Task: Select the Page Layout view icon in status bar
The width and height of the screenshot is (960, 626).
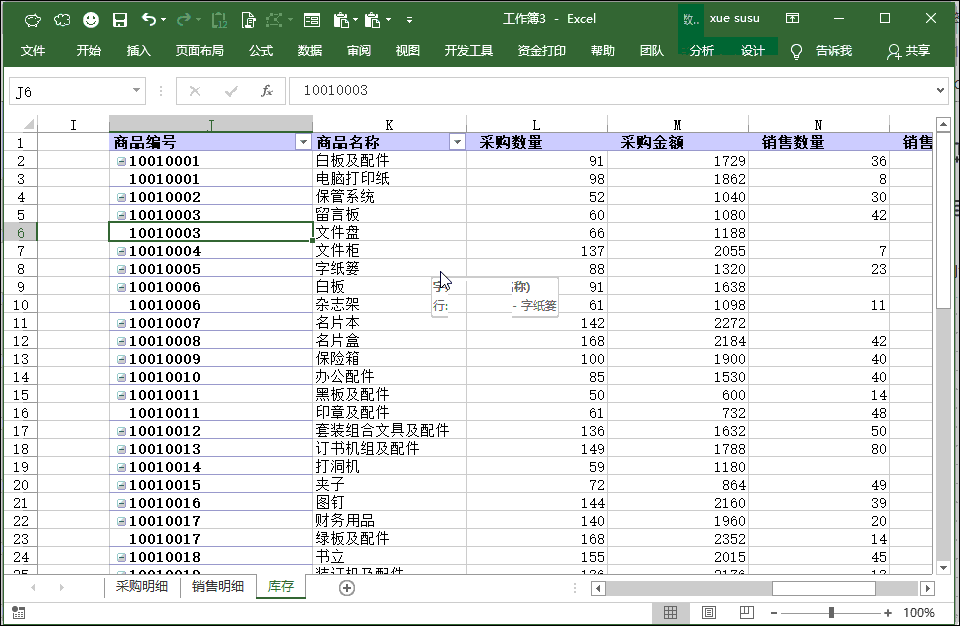Action: 708,612
